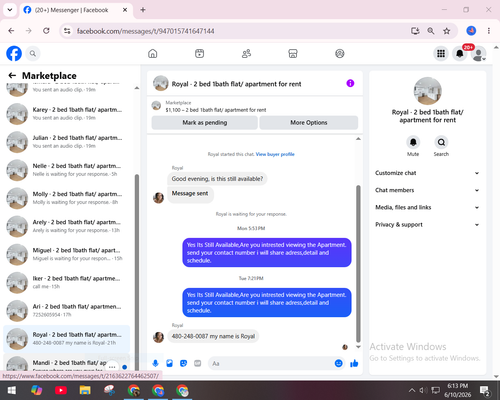The width and height of the screenshot is (500, 400).
Task: Expand the Customize chat section
Action: click(x=427, y=173)
